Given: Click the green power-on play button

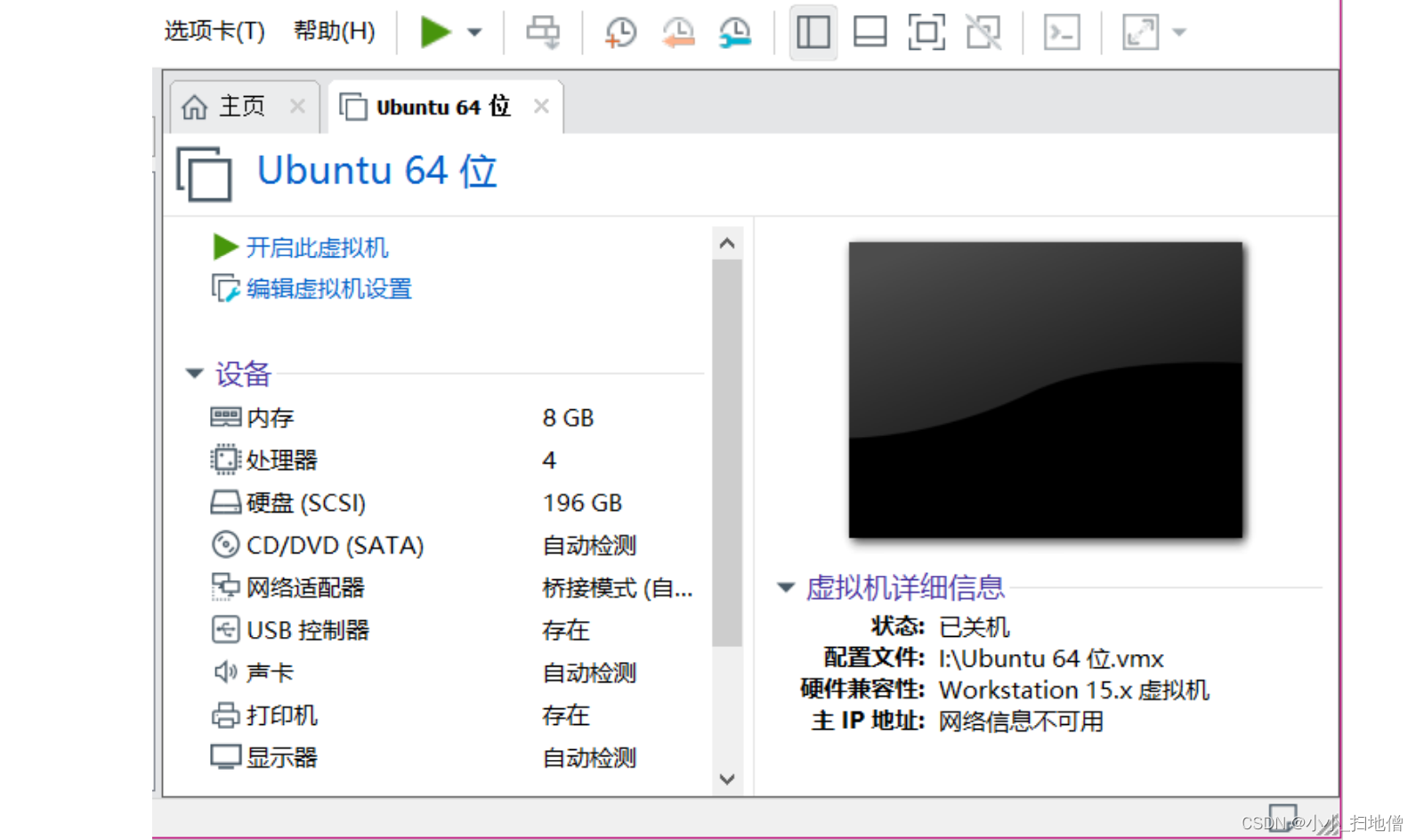Looking at the screenshot, I should pos(435,32).
